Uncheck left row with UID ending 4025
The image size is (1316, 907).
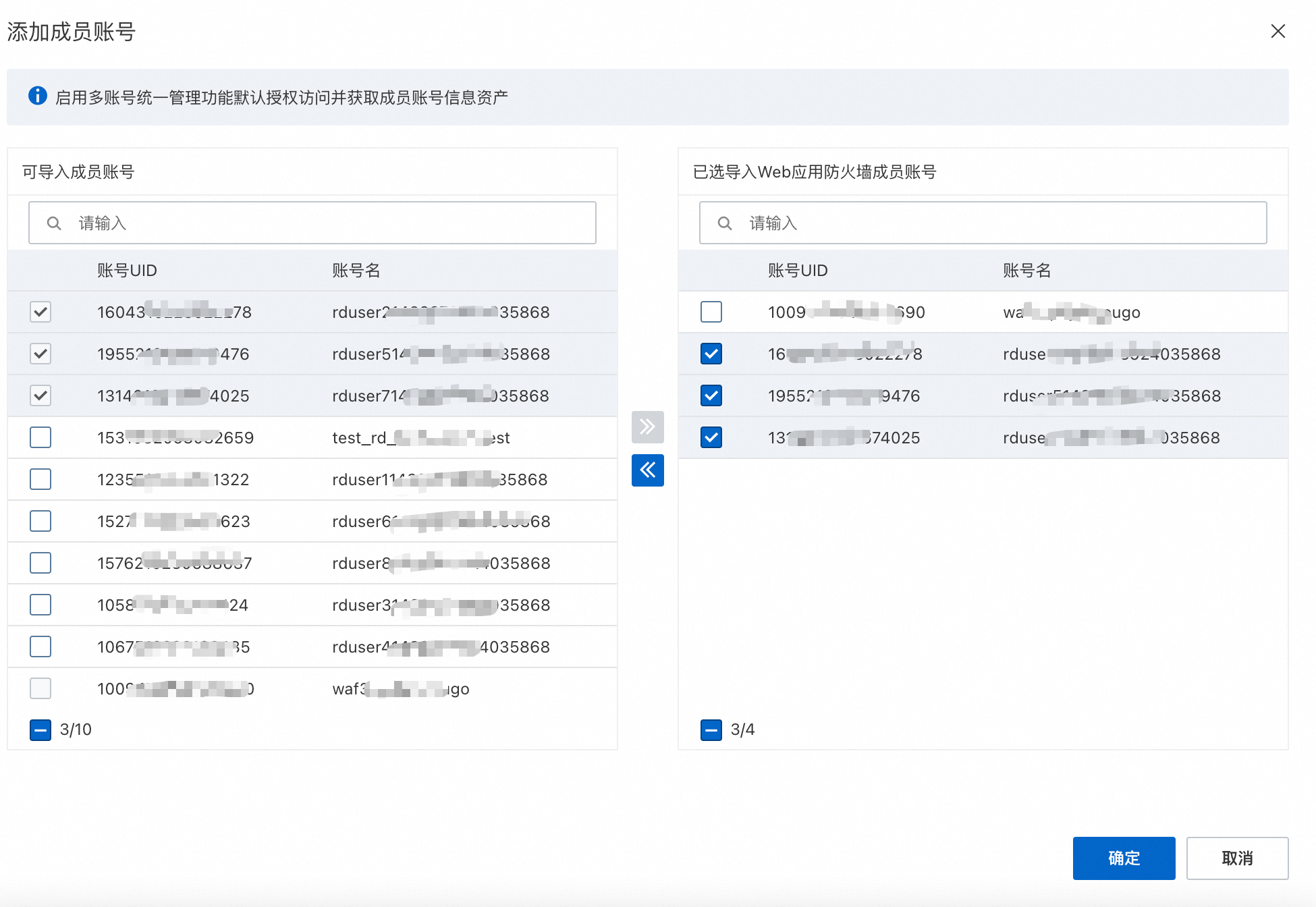(x=40, y=395)
